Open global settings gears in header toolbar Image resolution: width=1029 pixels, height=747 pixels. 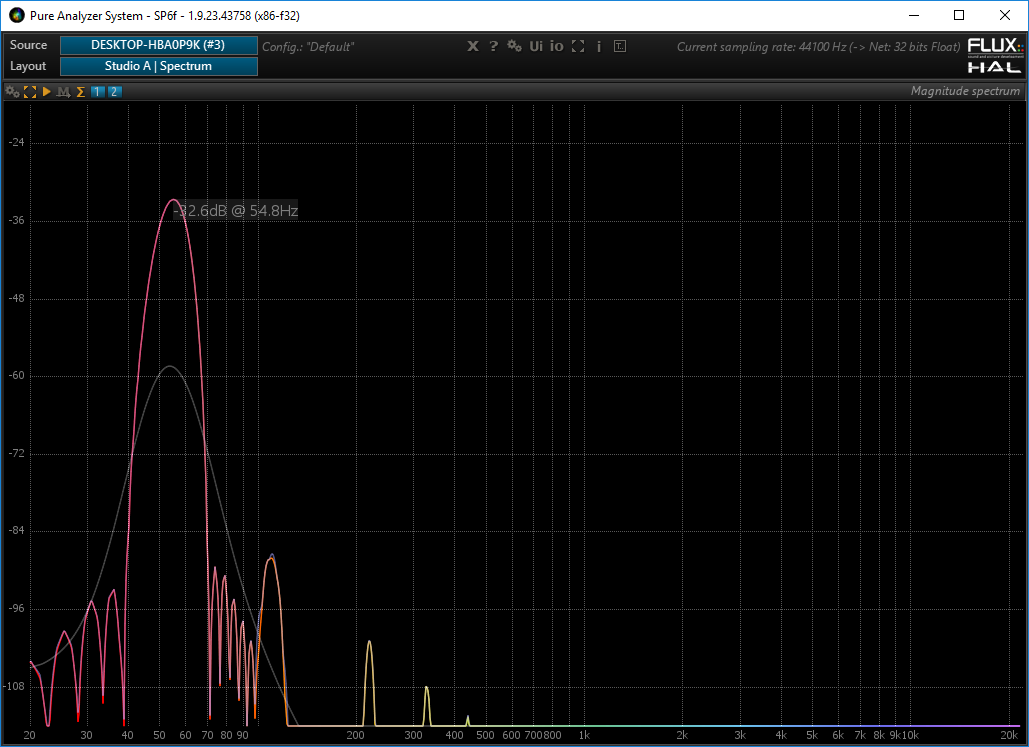514,47
